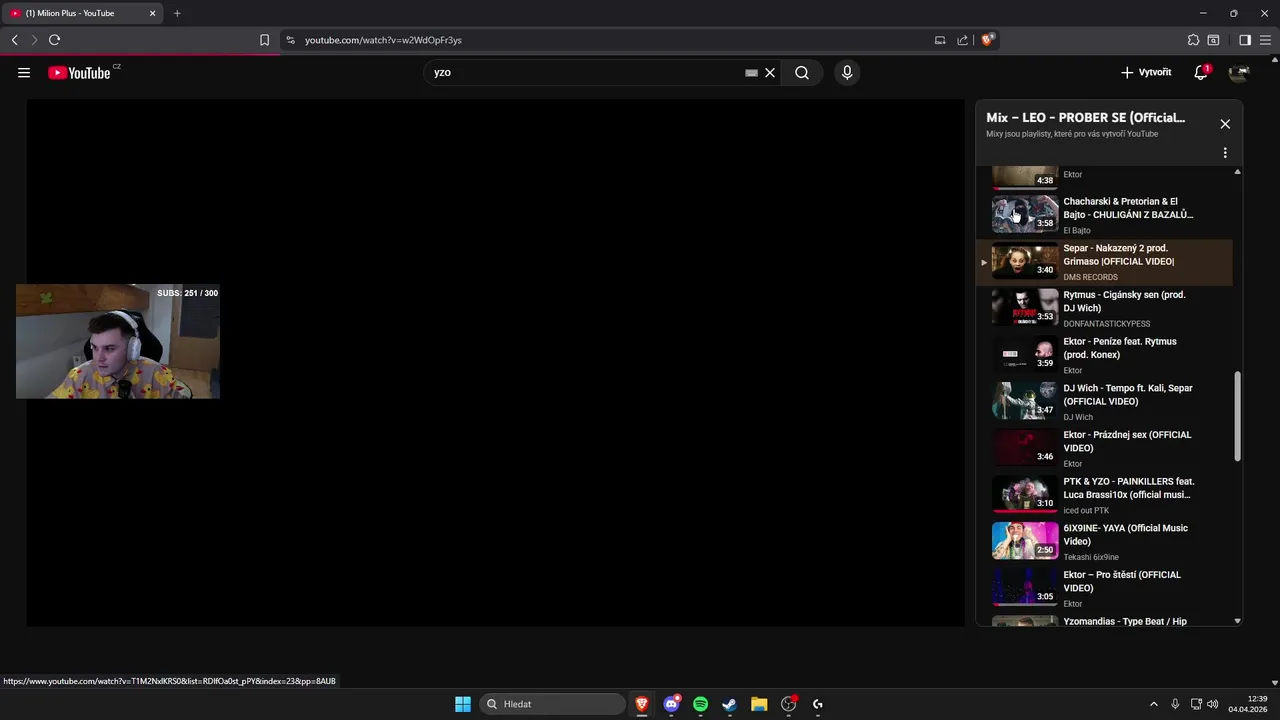
Task: Start voice search with microphone
Action: coord(847,73)
